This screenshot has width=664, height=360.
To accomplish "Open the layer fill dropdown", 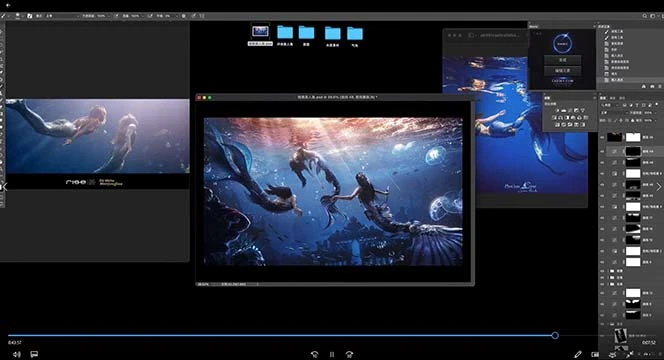I will tap(650, 120).
